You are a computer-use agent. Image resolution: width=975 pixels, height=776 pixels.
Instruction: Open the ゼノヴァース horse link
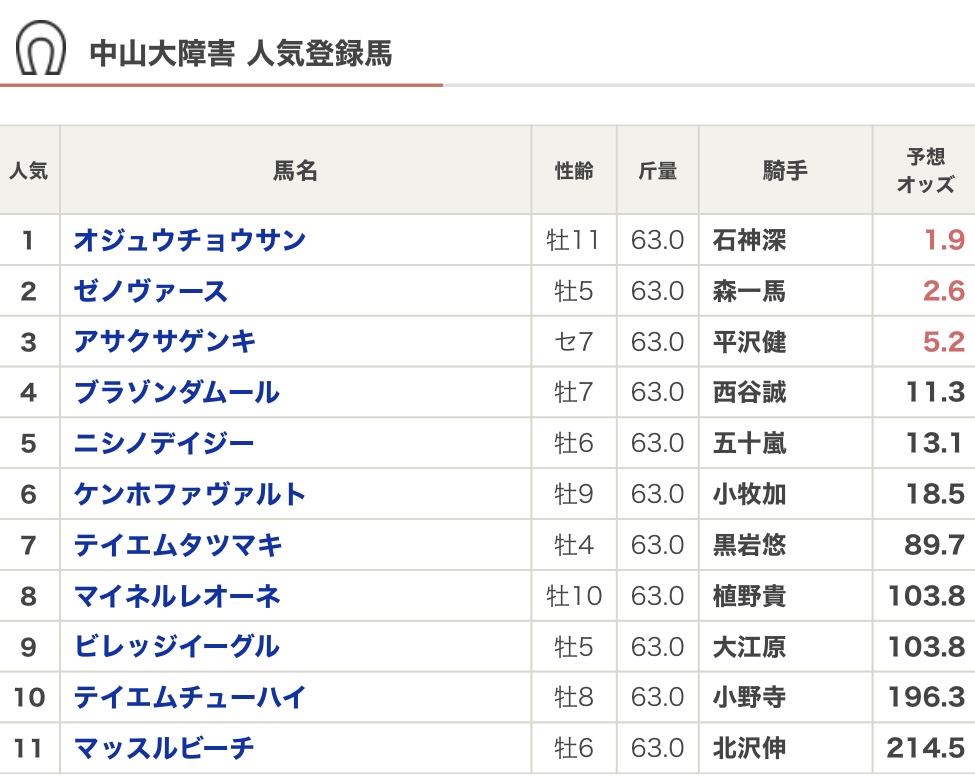point(150,291)
